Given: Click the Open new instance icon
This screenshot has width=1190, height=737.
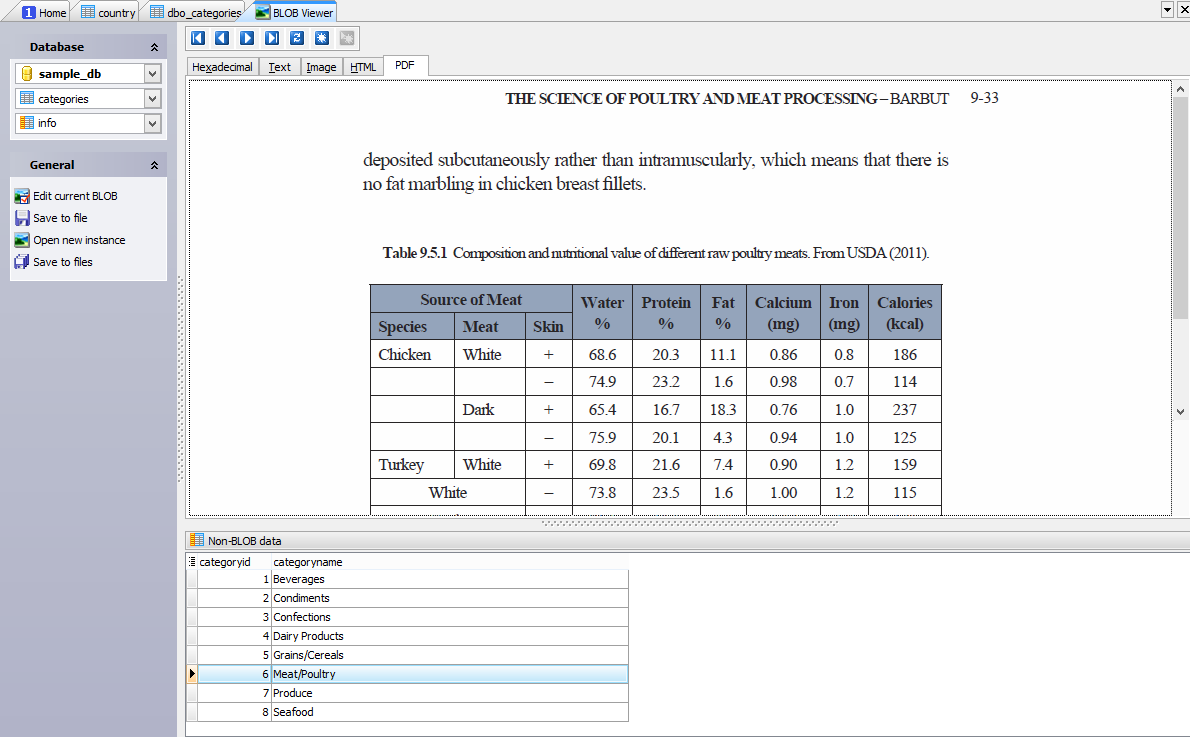Looking at the screenshot, I should (x=22, y=240).
